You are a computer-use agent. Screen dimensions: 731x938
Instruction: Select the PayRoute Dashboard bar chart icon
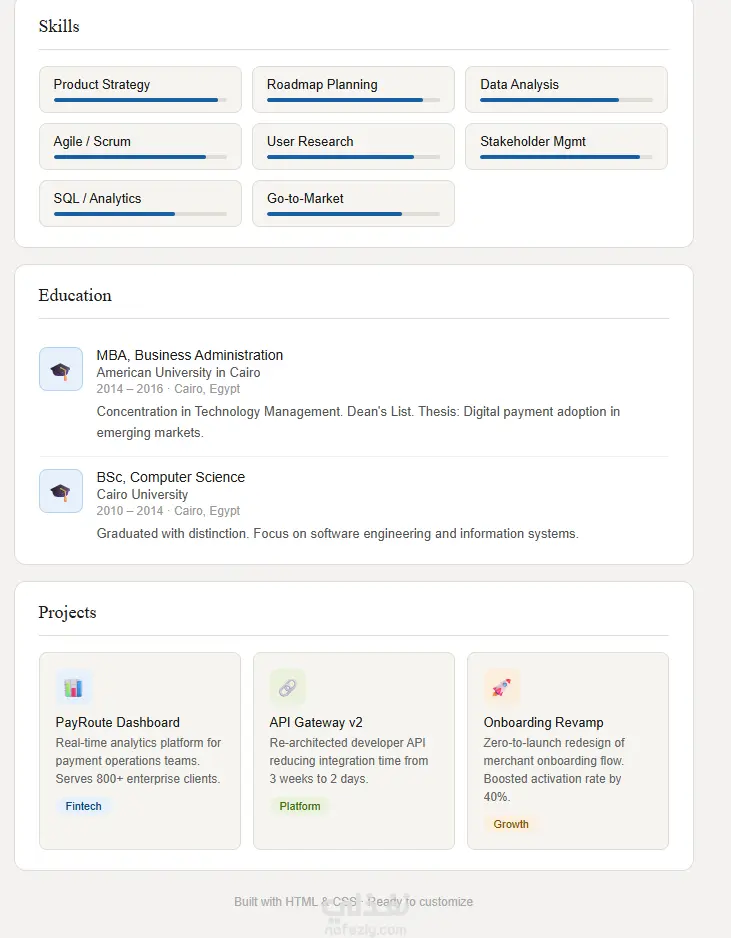coord(74,687)
